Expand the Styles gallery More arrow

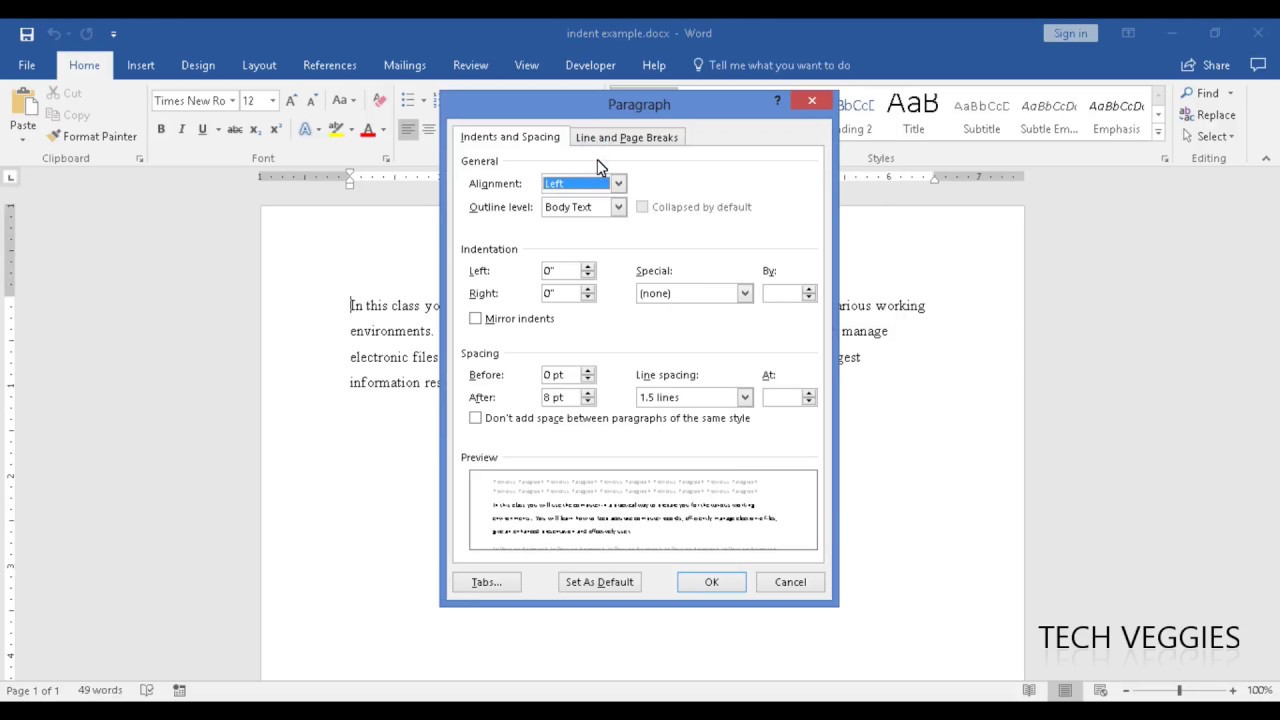point(1159,133)
